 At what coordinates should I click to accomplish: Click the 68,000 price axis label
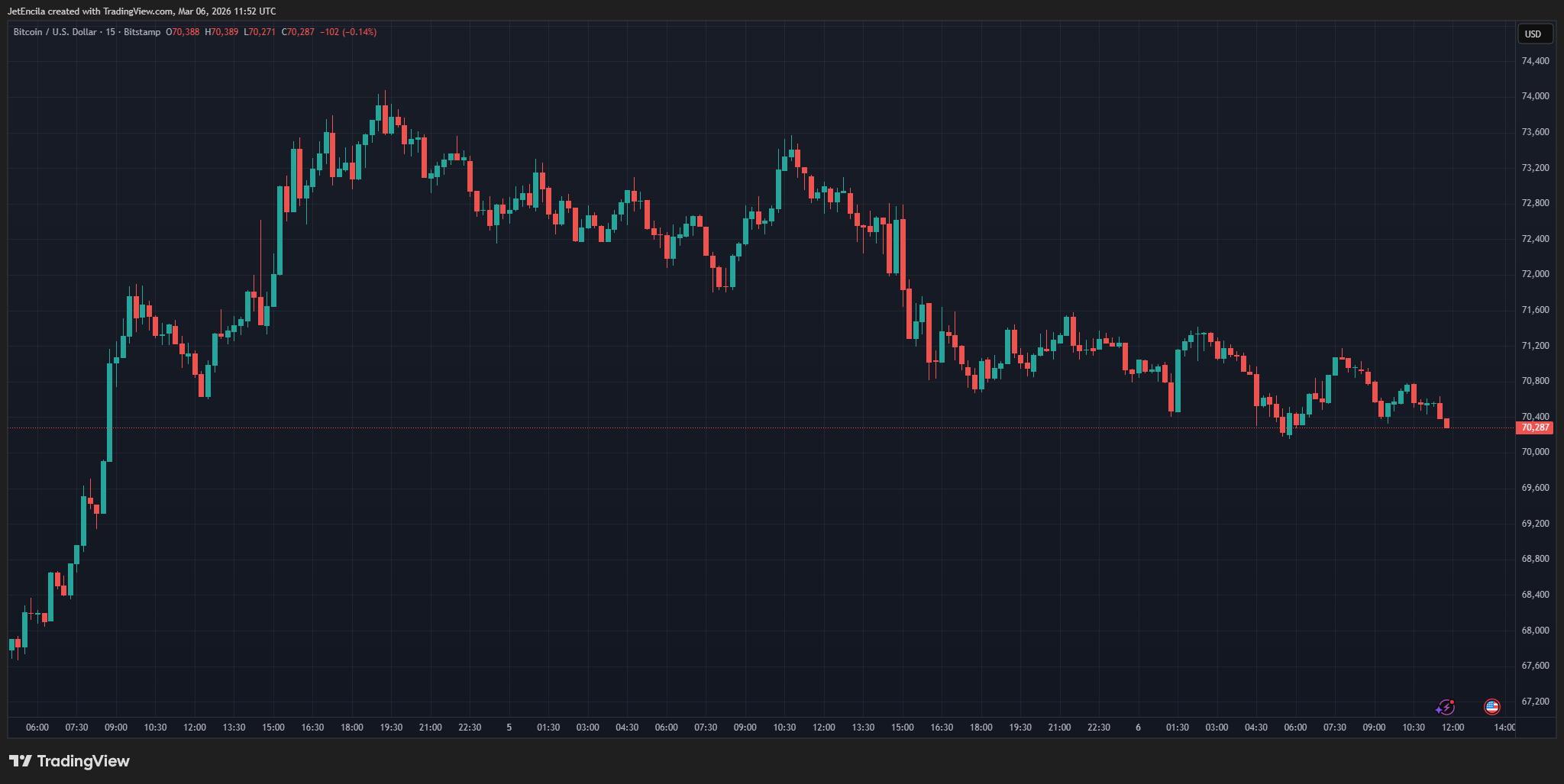[1535, 631]
